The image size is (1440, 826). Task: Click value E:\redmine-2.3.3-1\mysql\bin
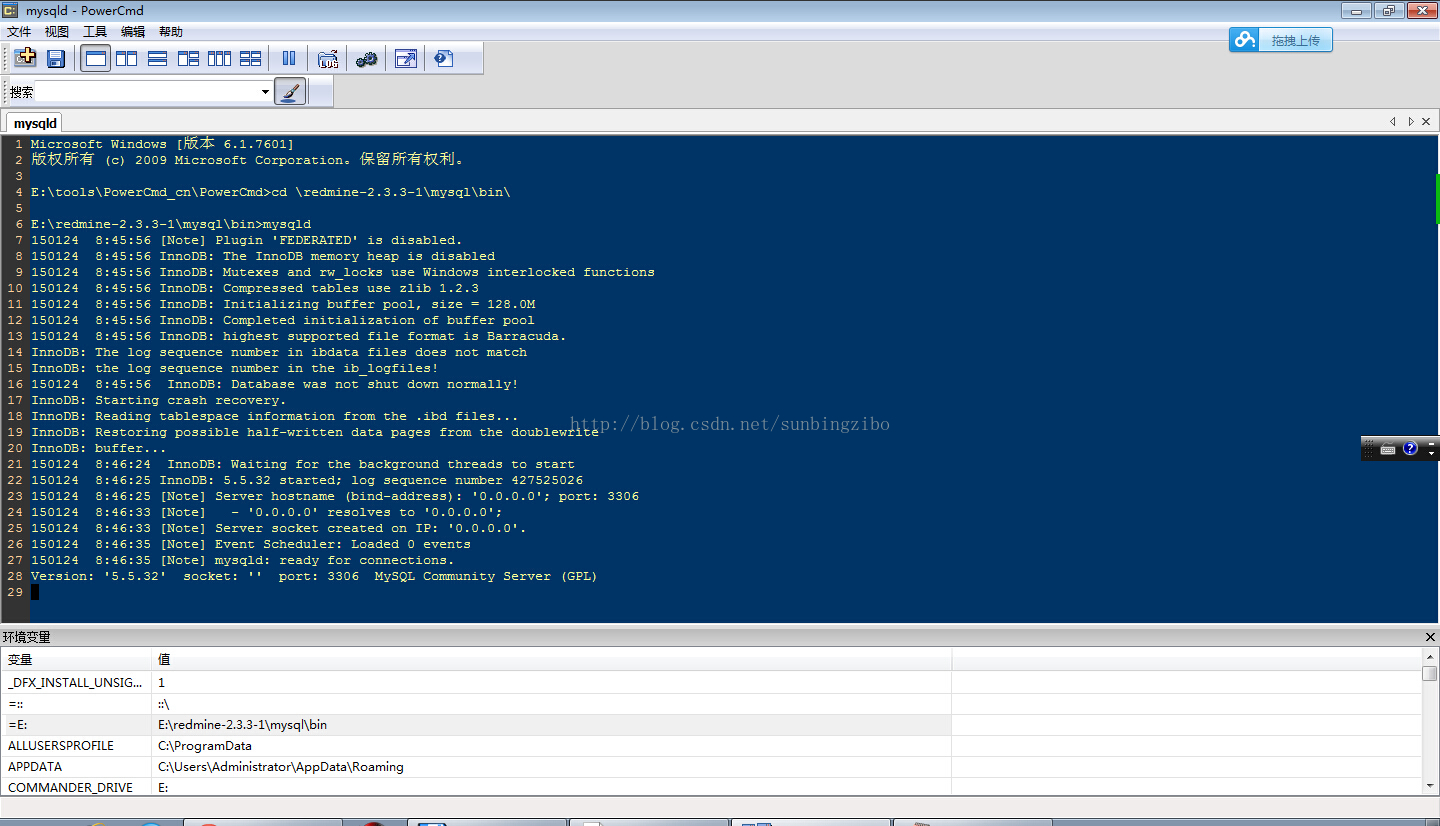[243, 724]
